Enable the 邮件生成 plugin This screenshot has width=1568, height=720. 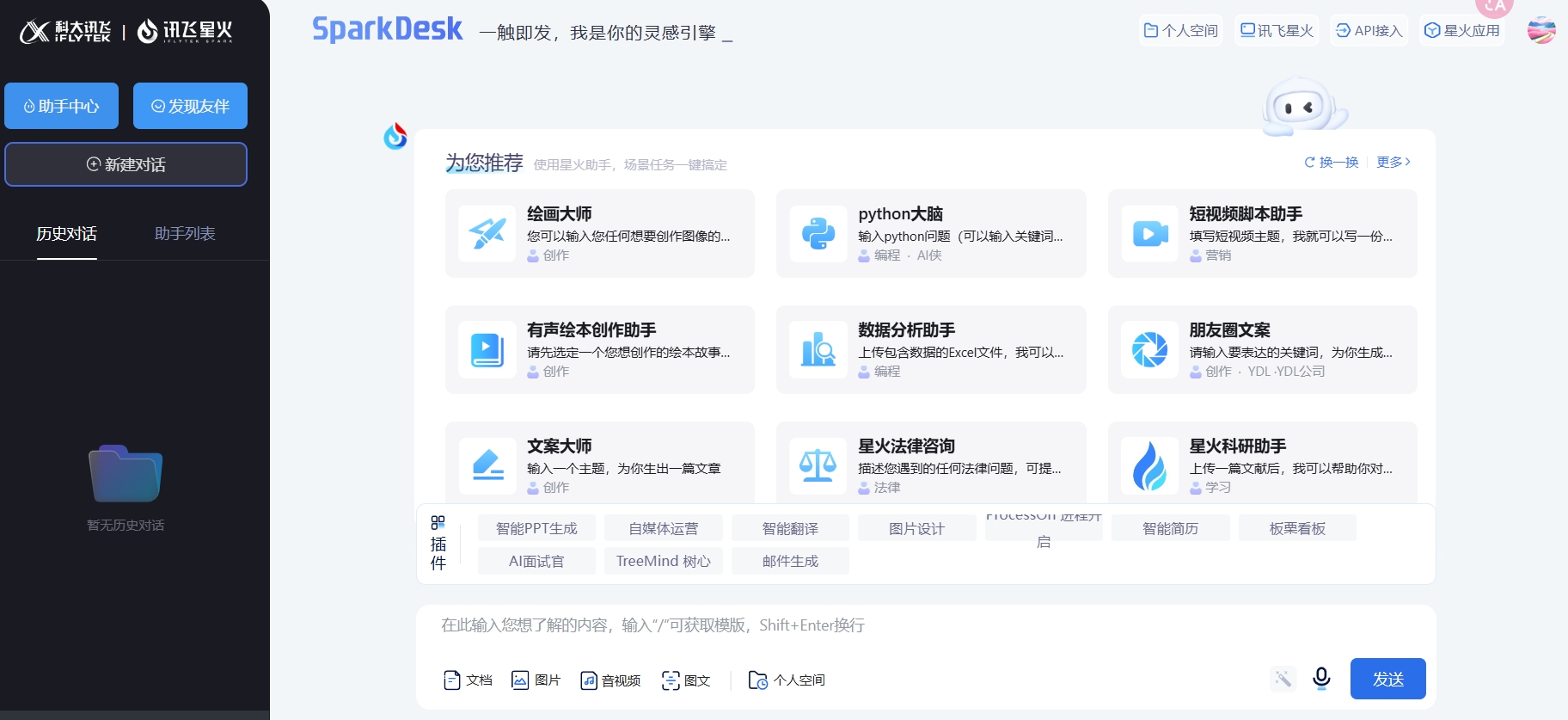point(790,561)
